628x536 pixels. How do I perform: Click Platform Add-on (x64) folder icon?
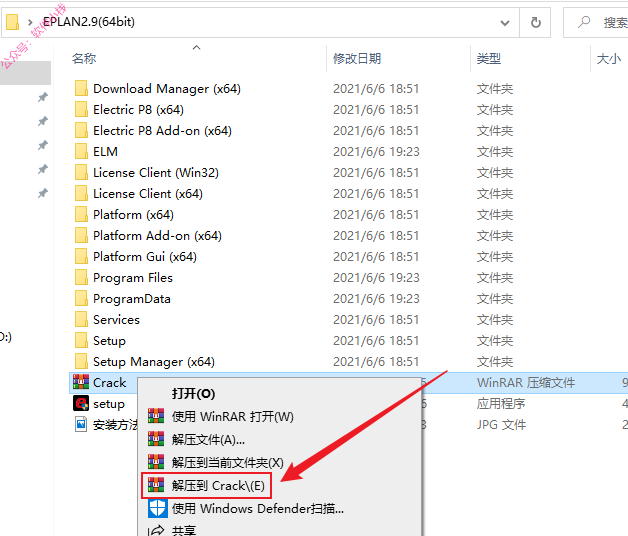(x=81, y=236)
